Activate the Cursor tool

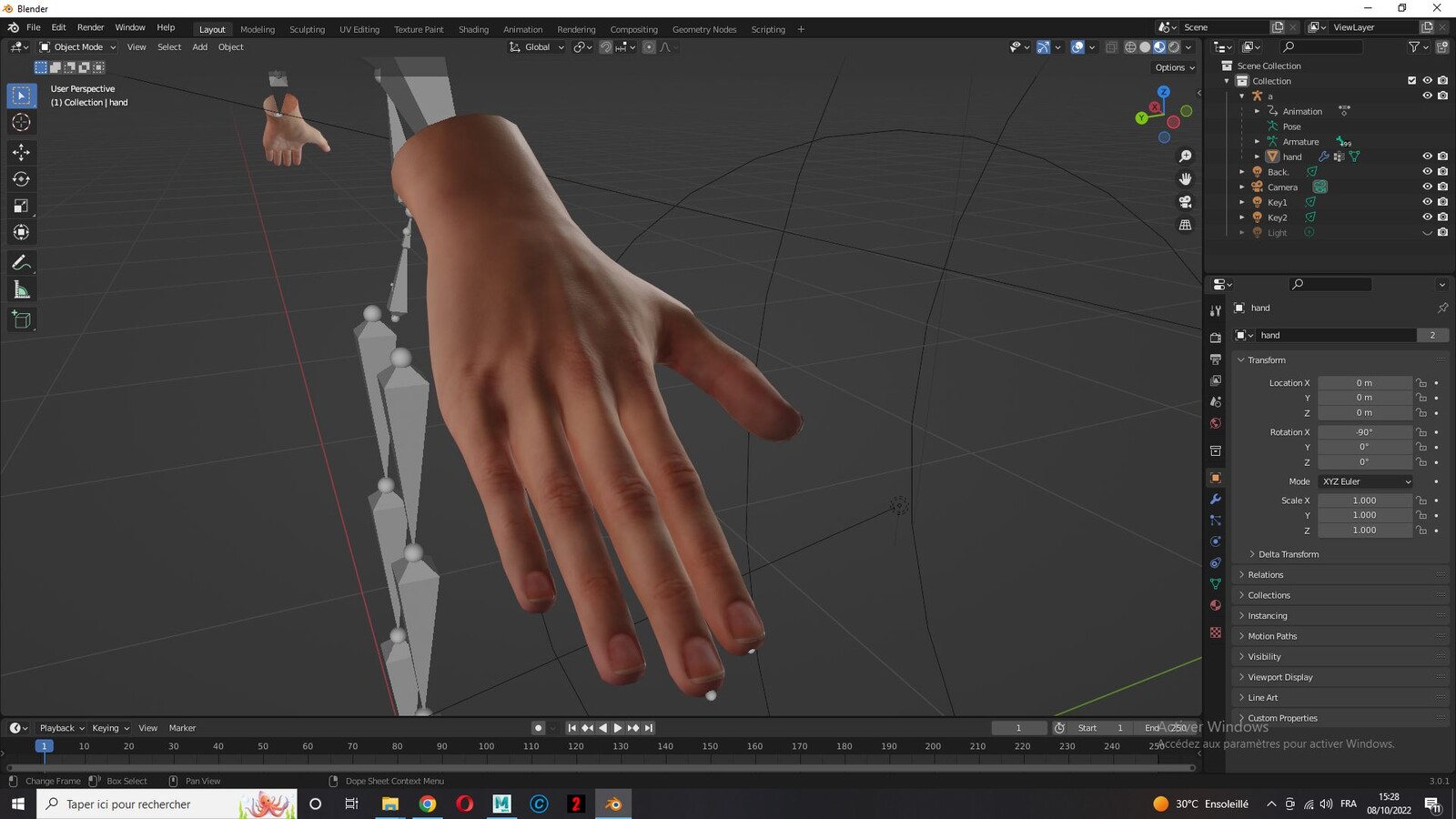click(x=22, y=122)
